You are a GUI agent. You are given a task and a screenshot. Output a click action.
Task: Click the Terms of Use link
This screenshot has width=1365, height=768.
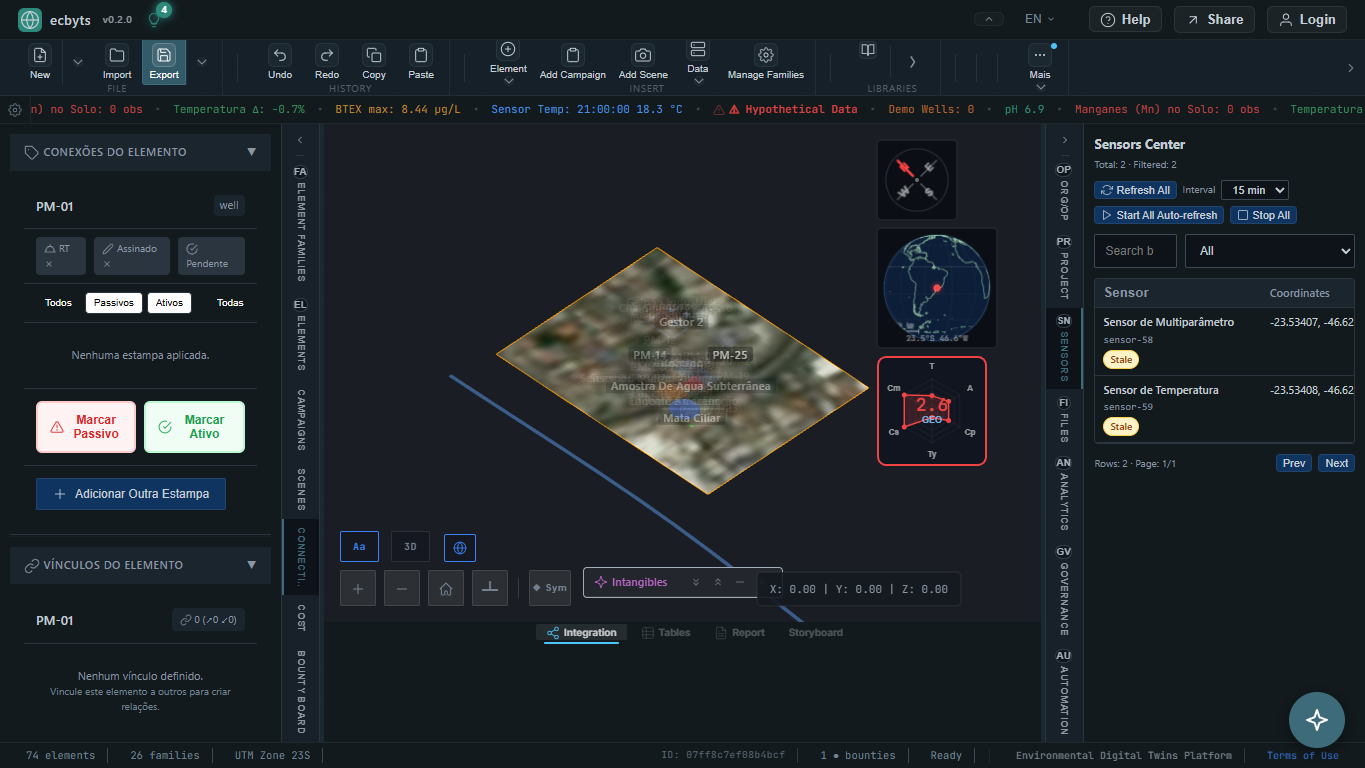pos(1302,756)
